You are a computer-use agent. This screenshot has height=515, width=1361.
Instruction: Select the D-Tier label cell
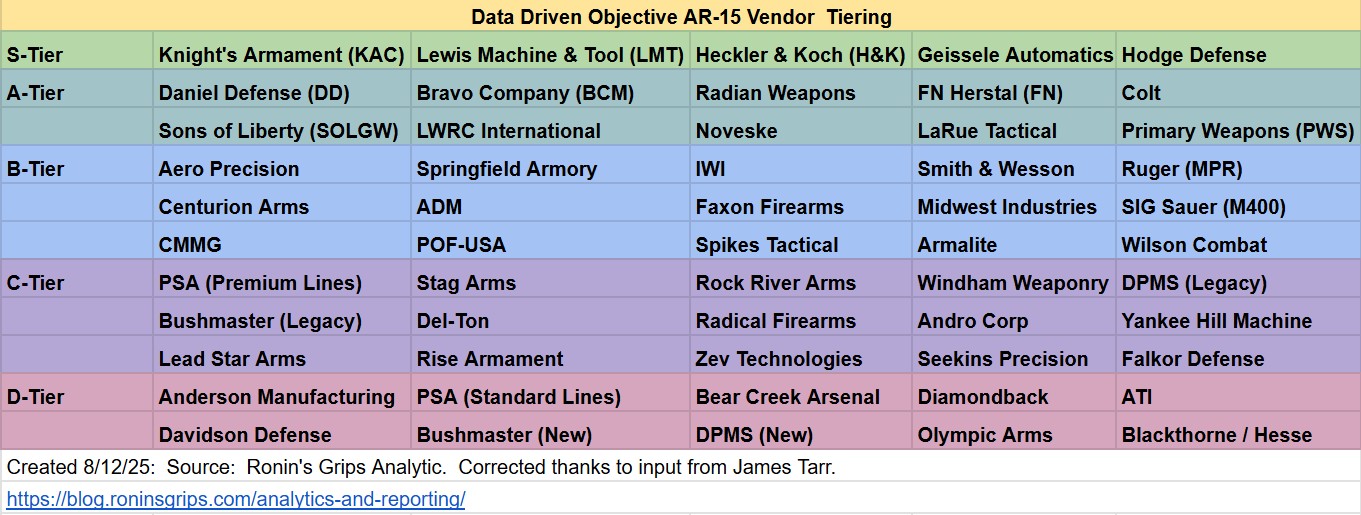76,397
